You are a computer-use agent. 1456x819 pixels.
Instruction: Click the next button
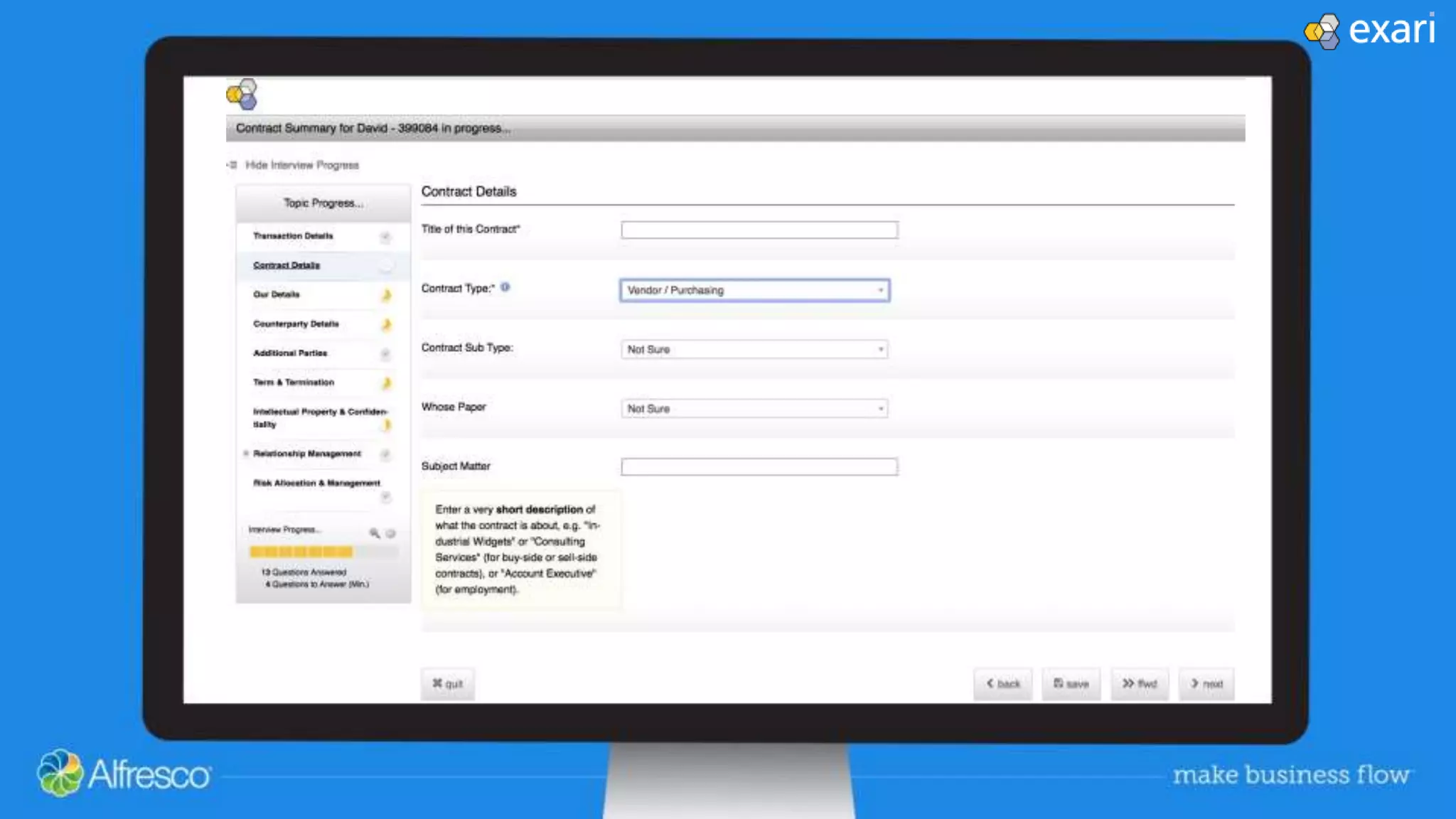click(x=1206, y=684)
